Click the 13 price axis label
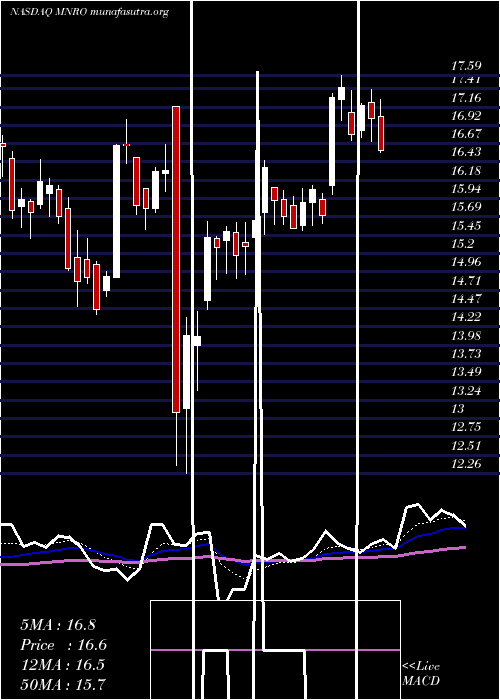Viewport: 500px width, 700px height. point(458,408)
